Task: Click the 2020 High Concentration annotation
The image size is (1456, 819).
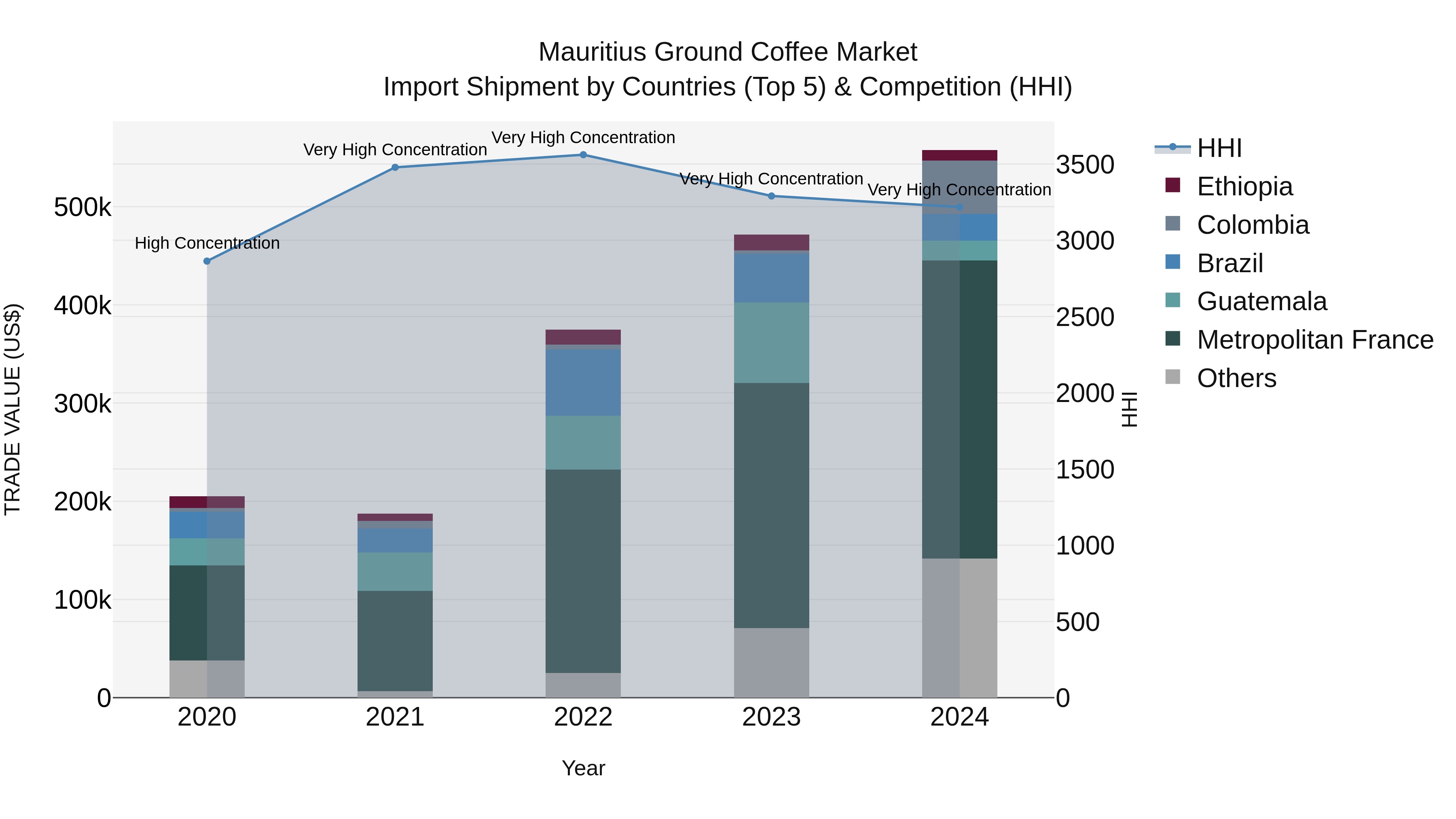Action: (207, 243)
